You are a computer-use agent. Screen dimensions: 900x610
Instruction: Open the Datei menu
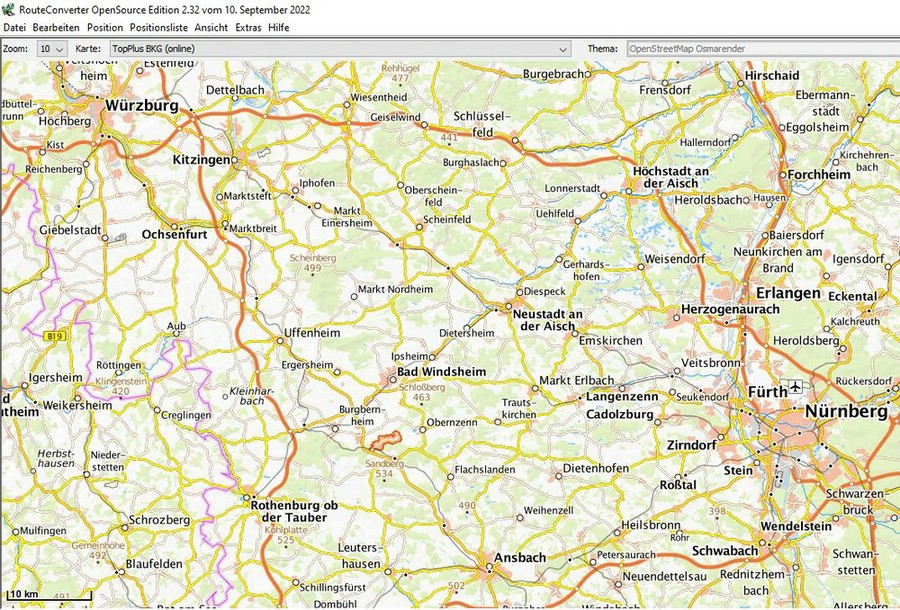click(15, 27)
